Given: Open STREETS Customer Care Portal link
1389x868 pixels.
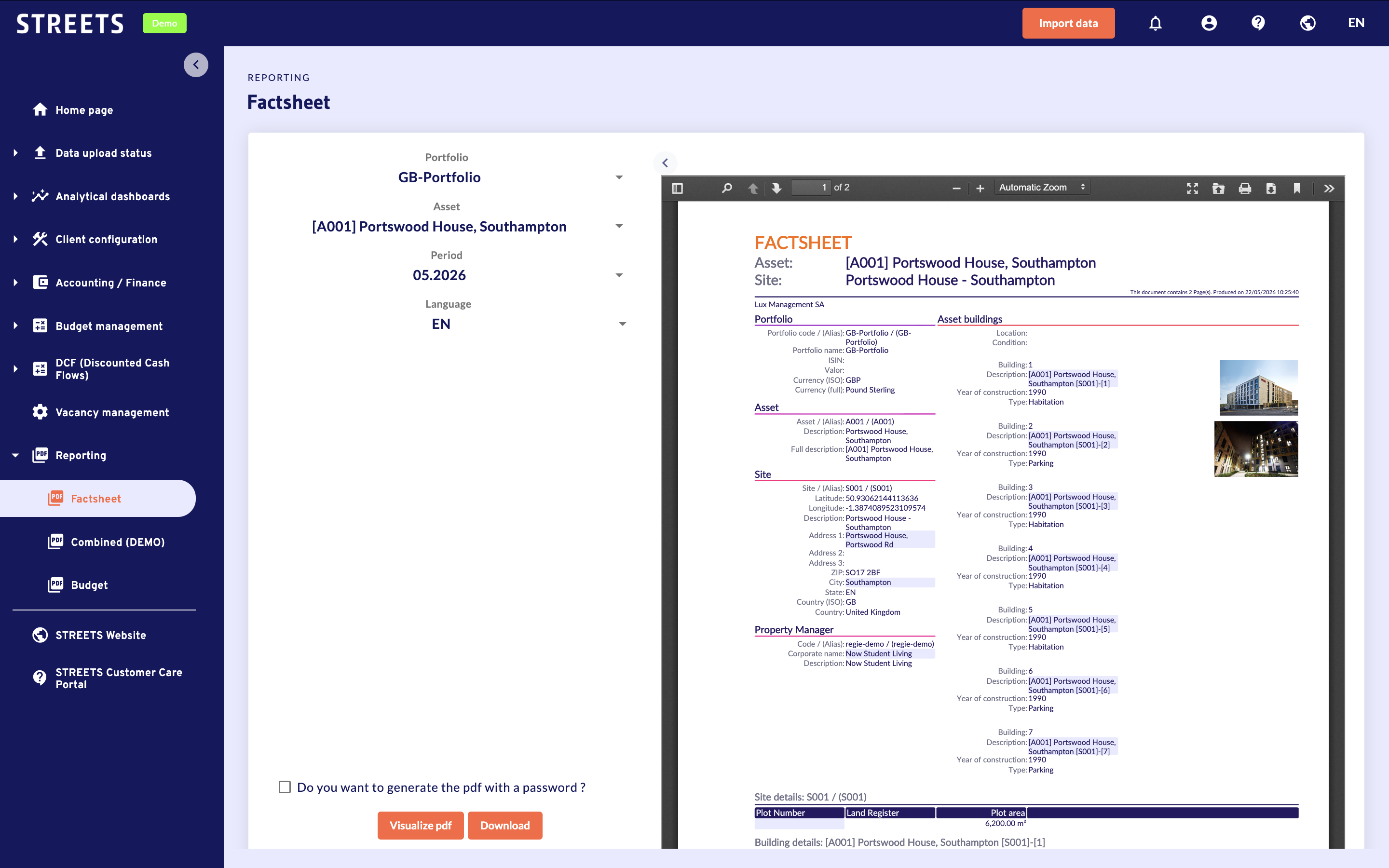Looking at the screenshot, I should [119, 678].
